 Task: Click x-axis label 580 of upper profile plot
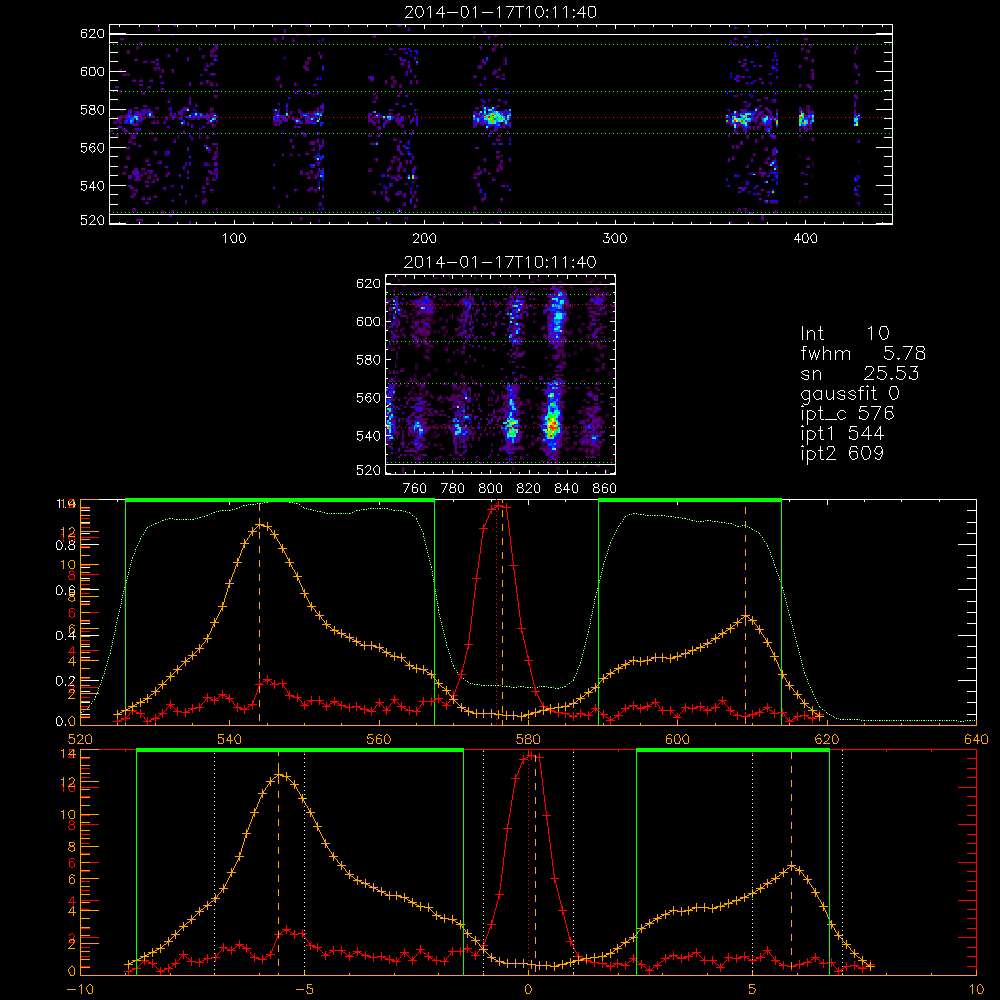pyautogui.click(x=528, y=739)
